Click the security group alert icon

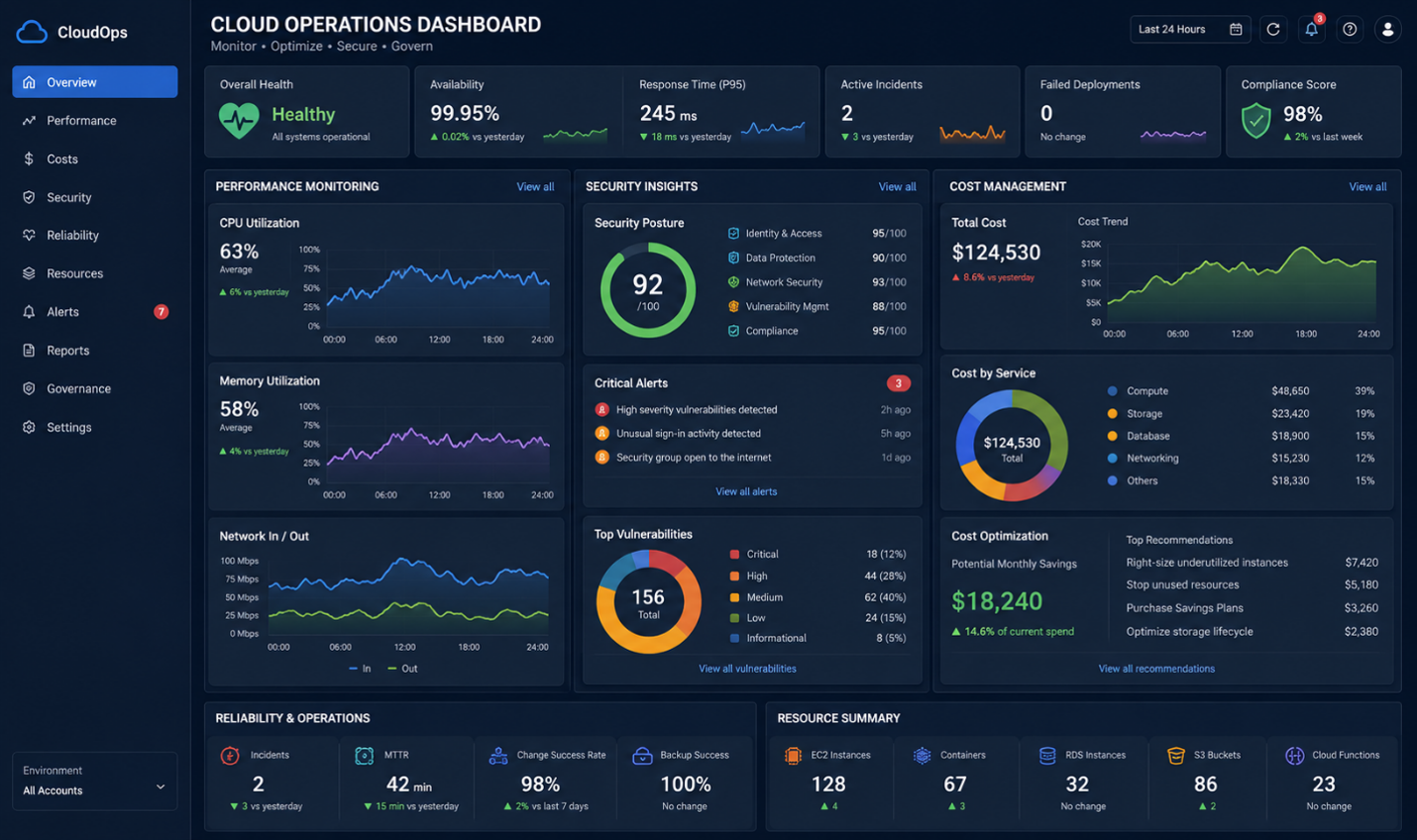[x=601, y=458]
